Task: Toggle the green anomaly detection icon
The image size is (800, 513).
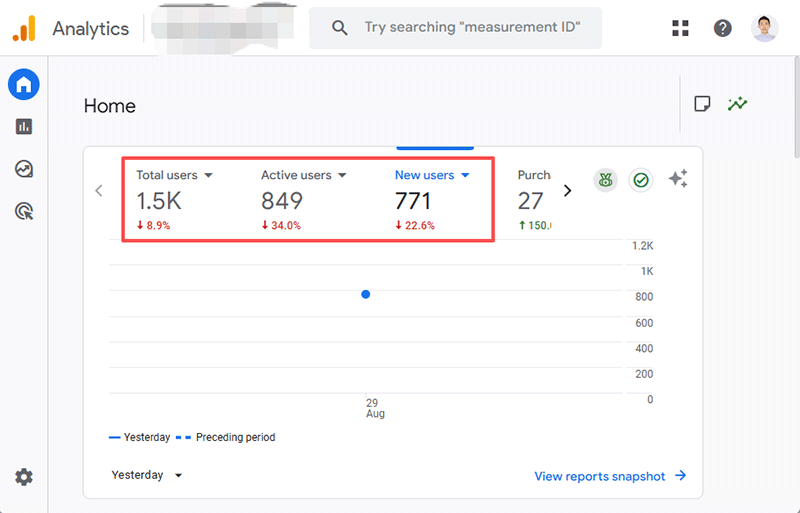Action: [x=605, y=180]
